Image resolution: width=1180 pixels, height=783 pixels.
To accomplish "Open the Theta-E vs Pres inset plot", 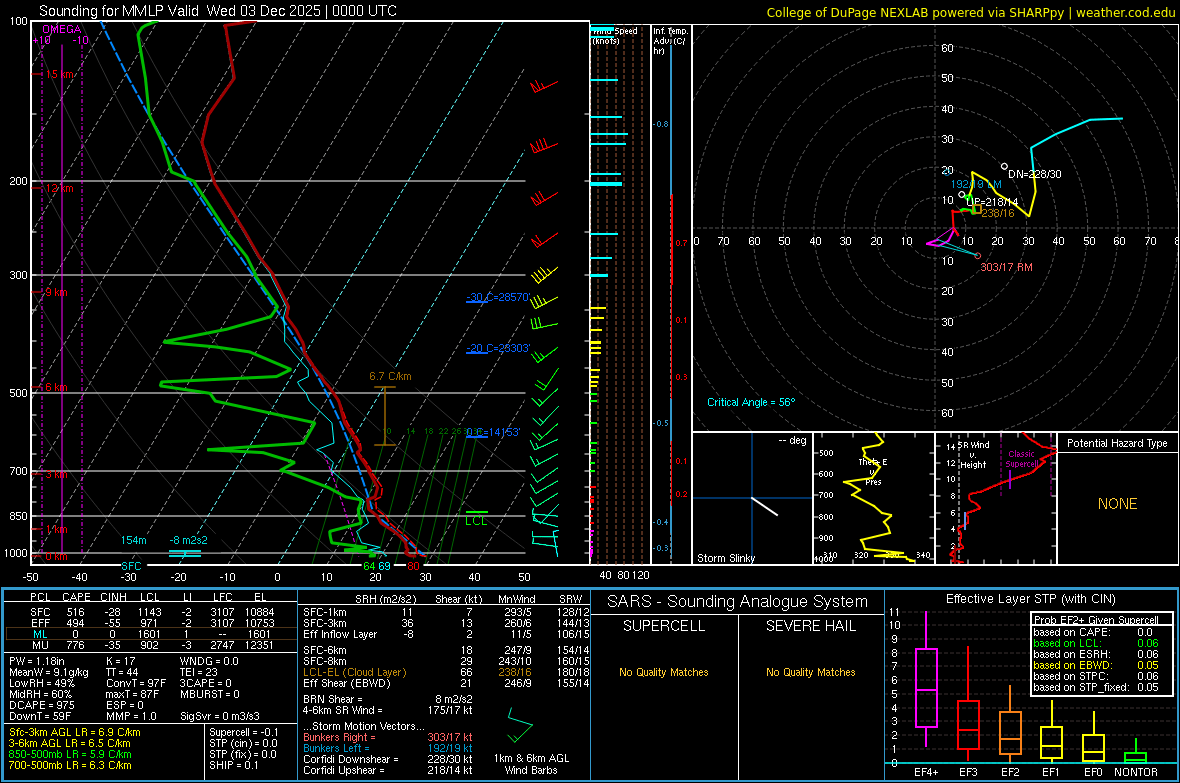I will click(x=874, y=498).
